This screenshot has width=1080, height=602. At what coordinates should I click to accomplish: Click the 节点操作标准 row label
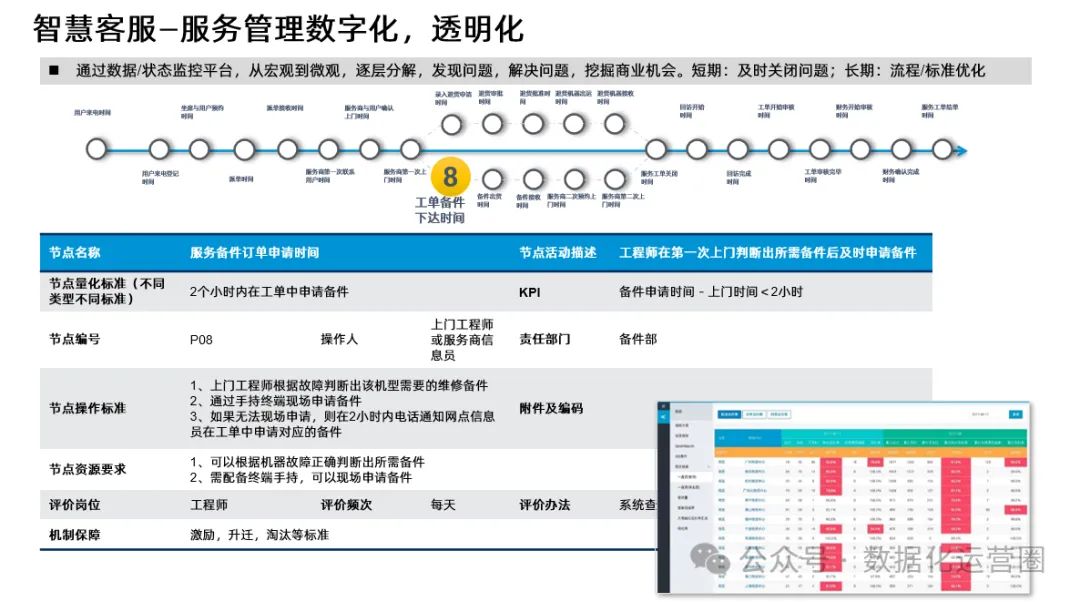coord(87,408)
